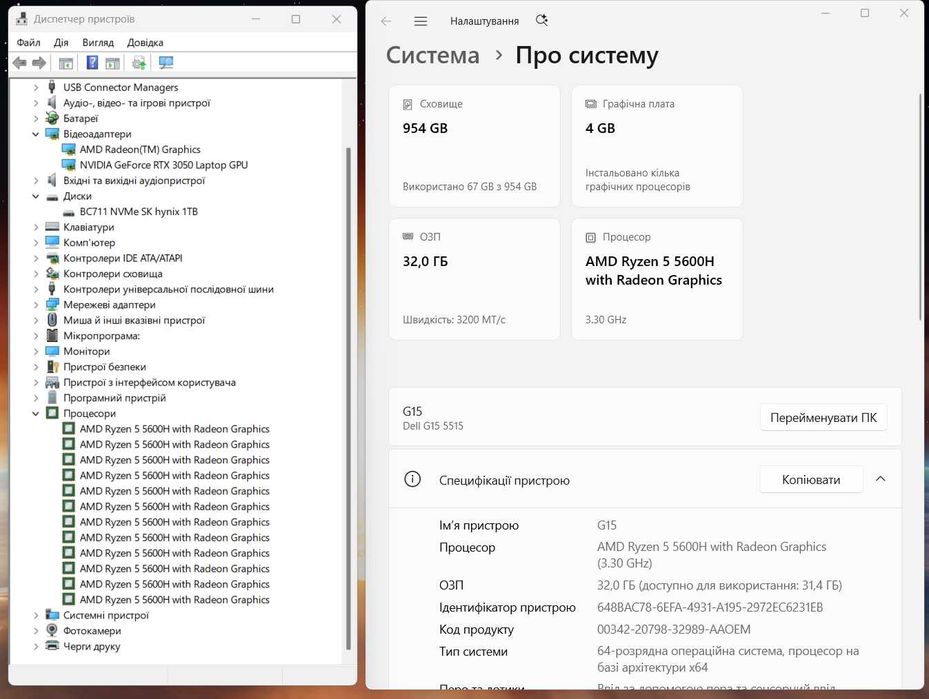Click the Система breadcrumb link
929x699 pixels.
coord(433,55)
